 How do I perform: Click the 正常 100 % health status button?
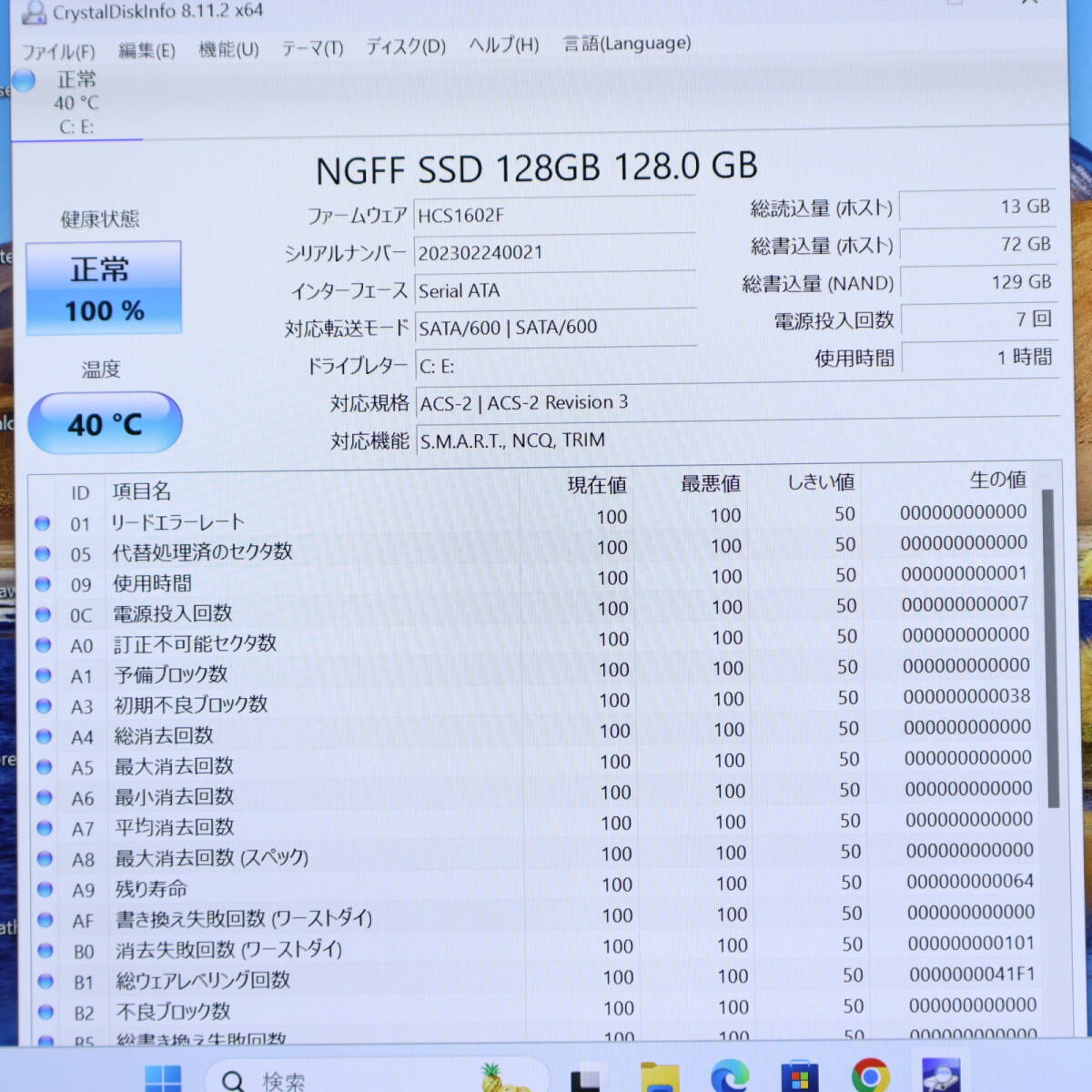point(104,288)
